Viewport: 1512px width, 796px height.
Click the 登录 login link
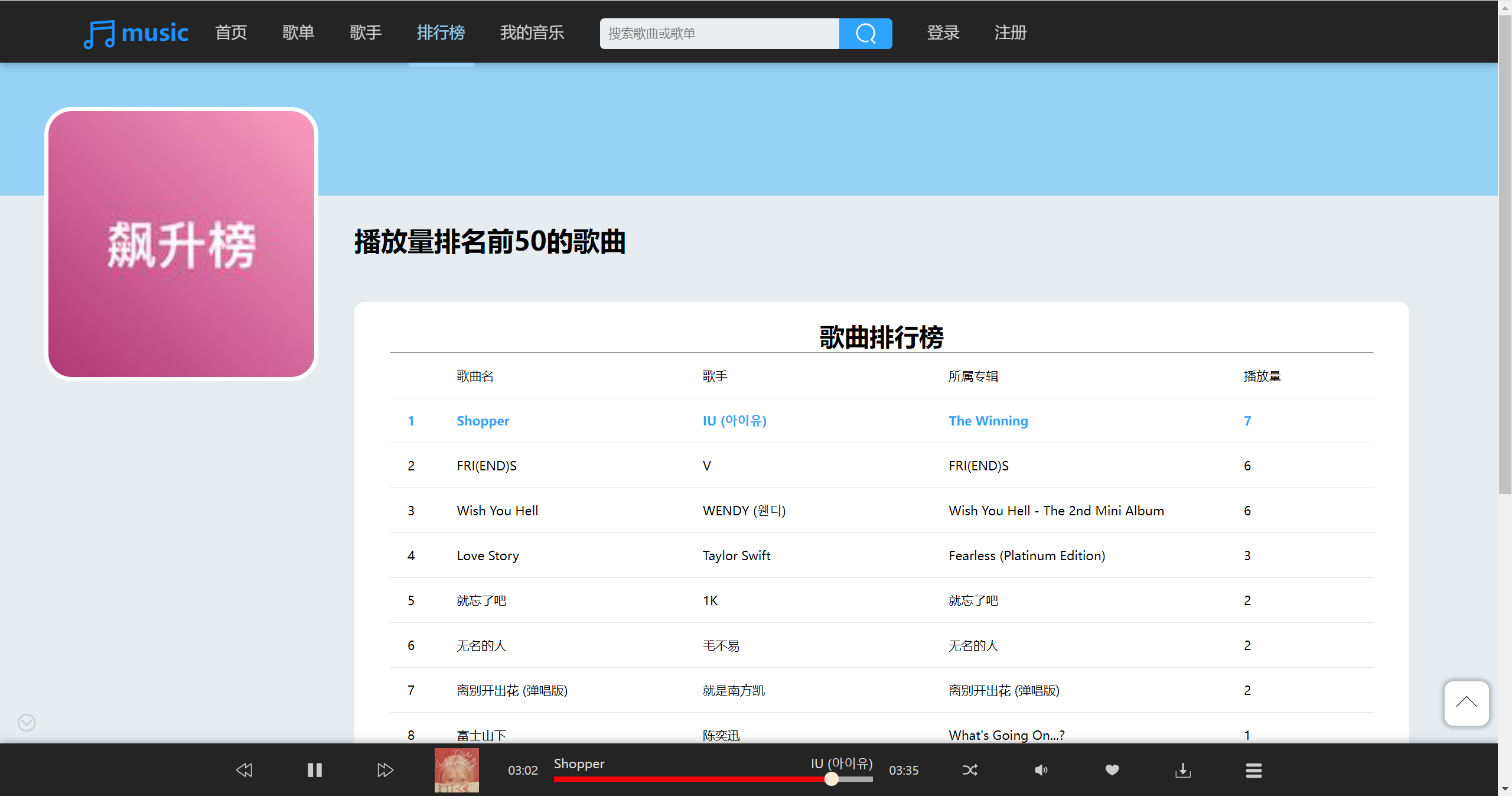click(x=943, y=33)
